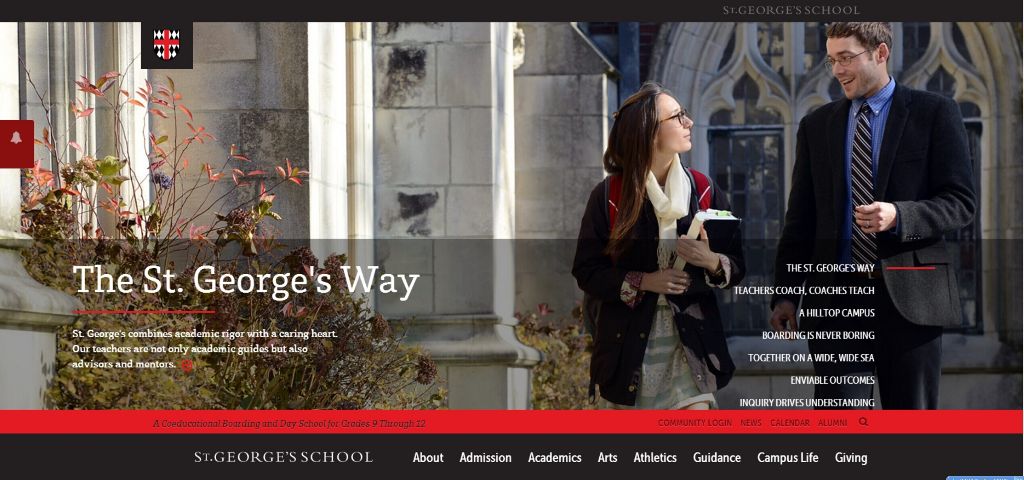Click the red active slide indicator line
This screenshot has height=480, width=1024.
(x=910, y=268)
